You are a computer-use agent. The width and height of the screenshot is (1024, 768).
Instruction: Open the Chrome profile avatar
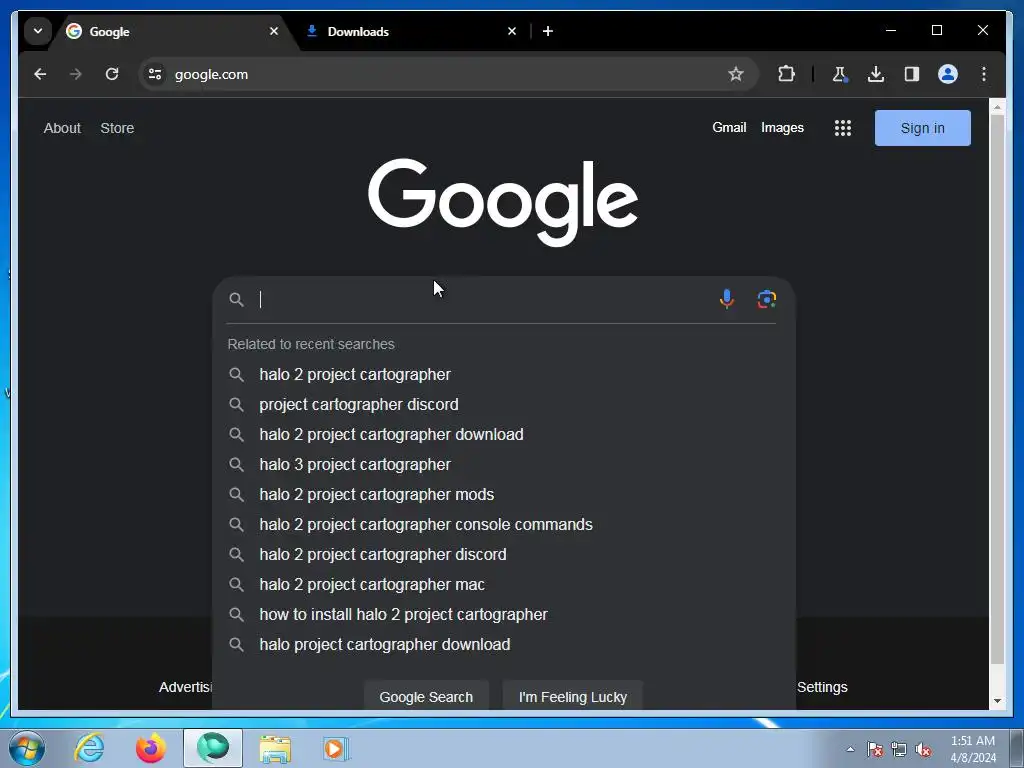tap(948, 74)
